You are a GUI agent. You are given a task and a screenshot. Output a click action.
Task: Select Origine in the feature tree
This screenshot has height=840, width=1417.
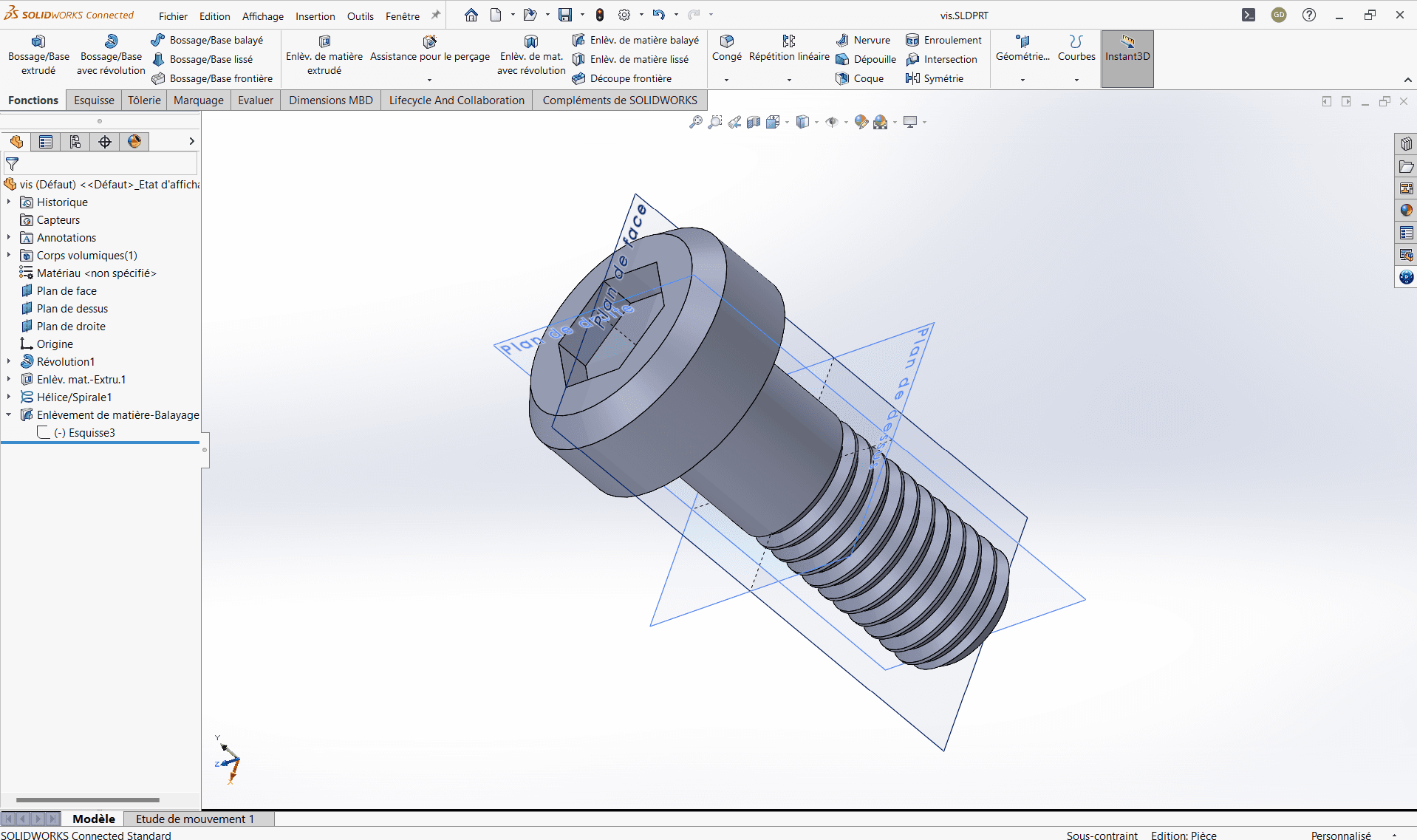coord(55,344)
